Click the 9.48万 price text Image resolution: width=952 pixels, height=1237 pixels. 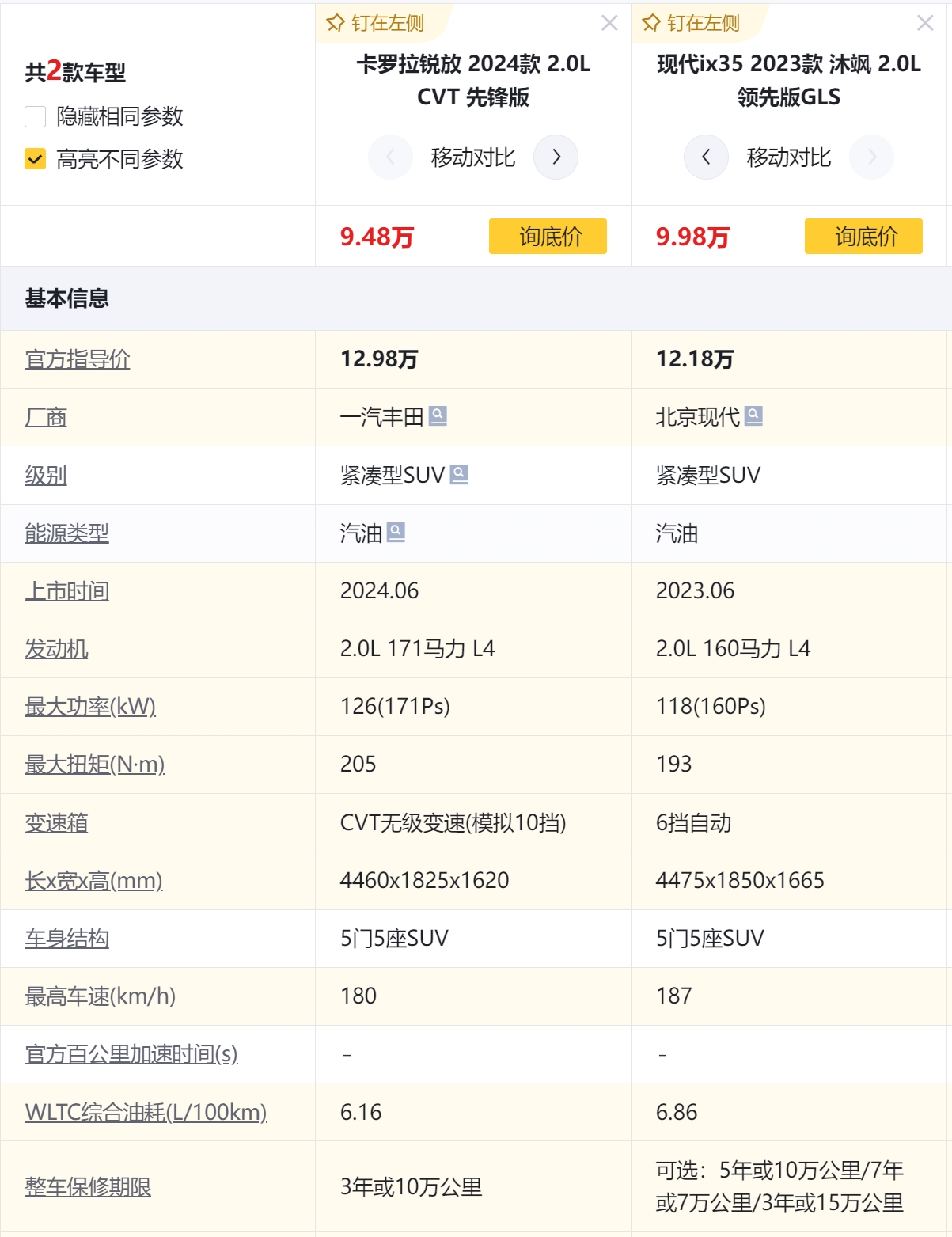[x=377, y=236]
